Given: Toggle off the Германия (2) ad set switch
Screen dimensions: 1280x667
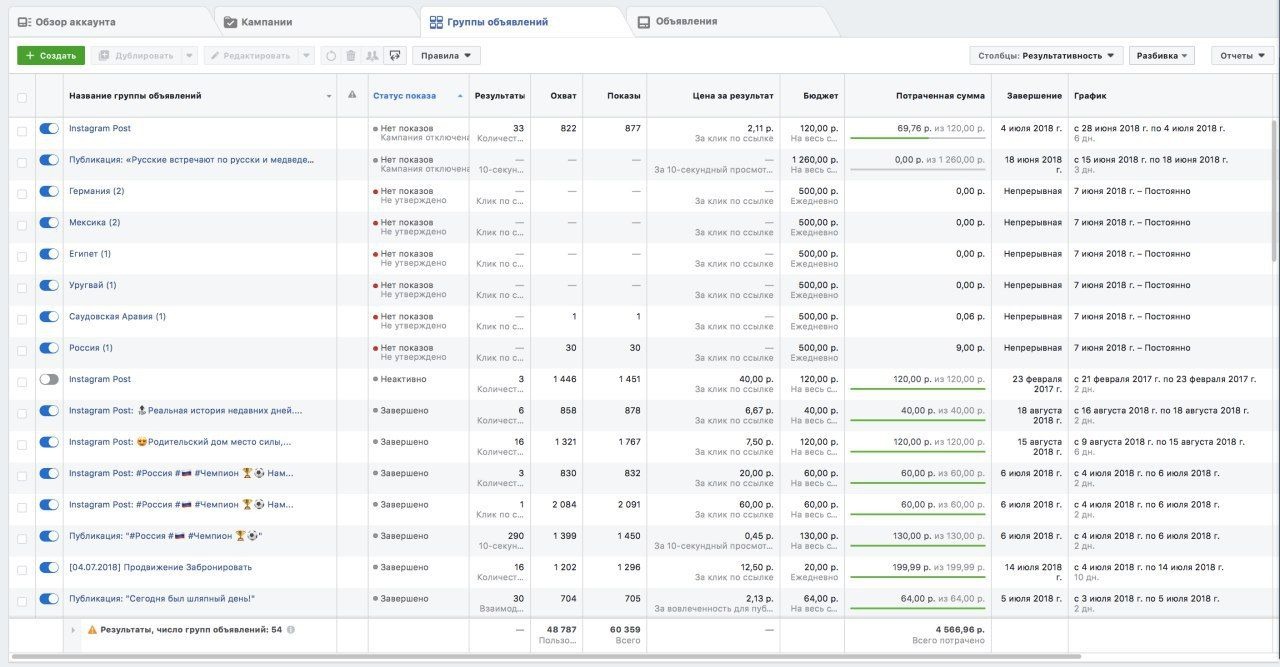Looking at the screenshot, I should tap(49, 192).
